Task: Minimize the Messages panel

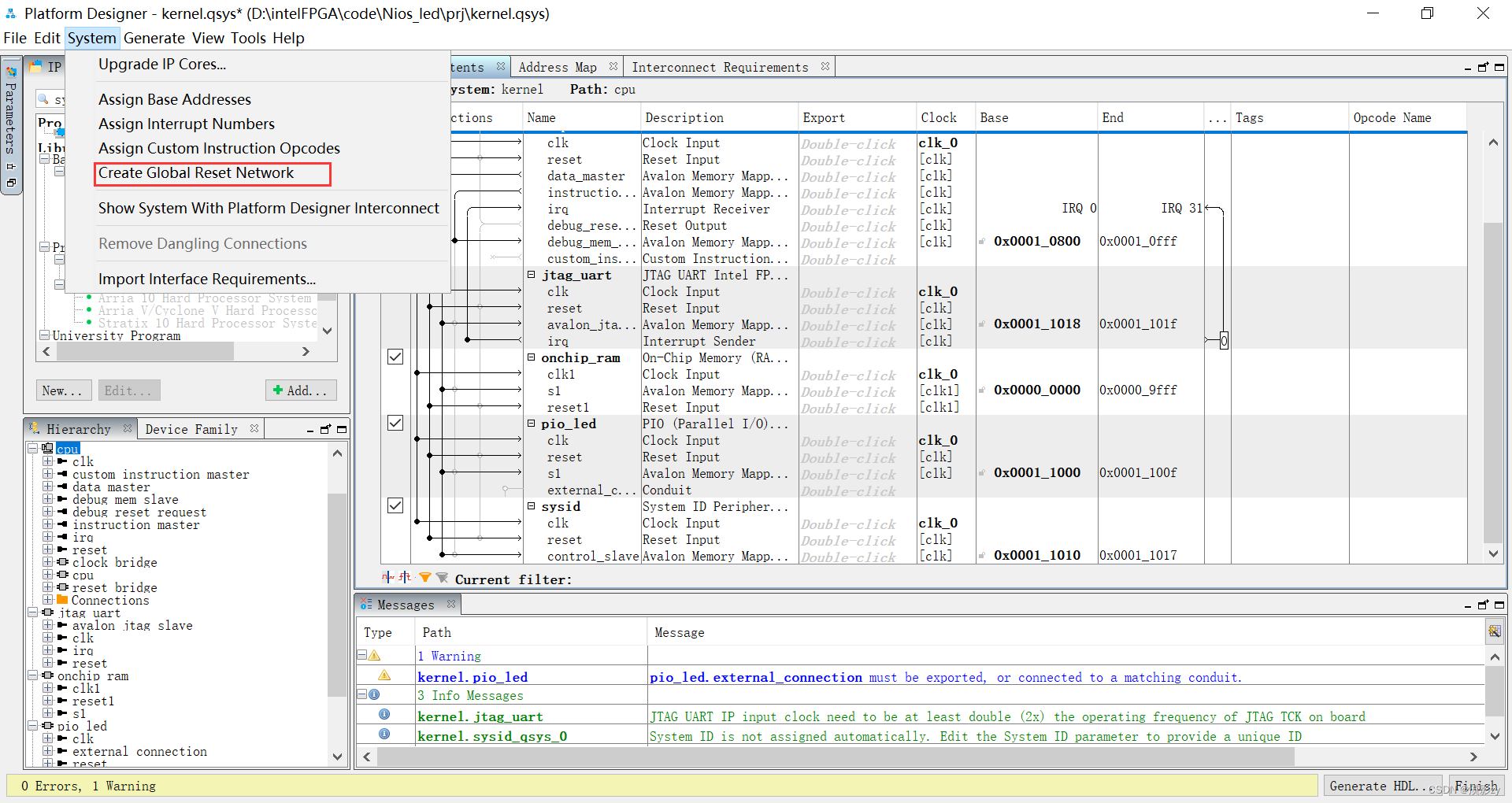Action: tap(1468, 605)
